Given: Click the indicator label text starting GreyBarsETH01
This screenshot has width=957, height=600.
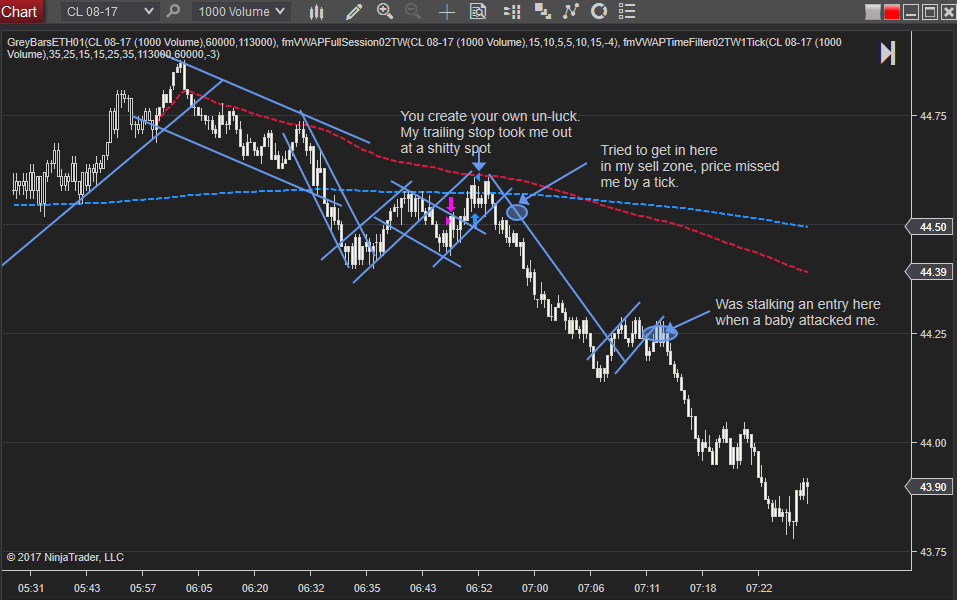Looking at the screenshot, I should point(424,48).
